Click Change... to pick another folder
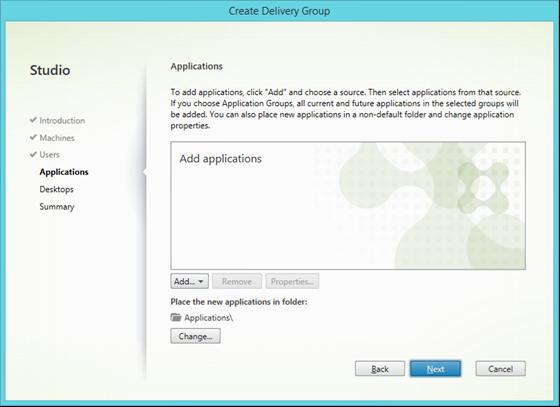560x407 pixels. point(195,336)
